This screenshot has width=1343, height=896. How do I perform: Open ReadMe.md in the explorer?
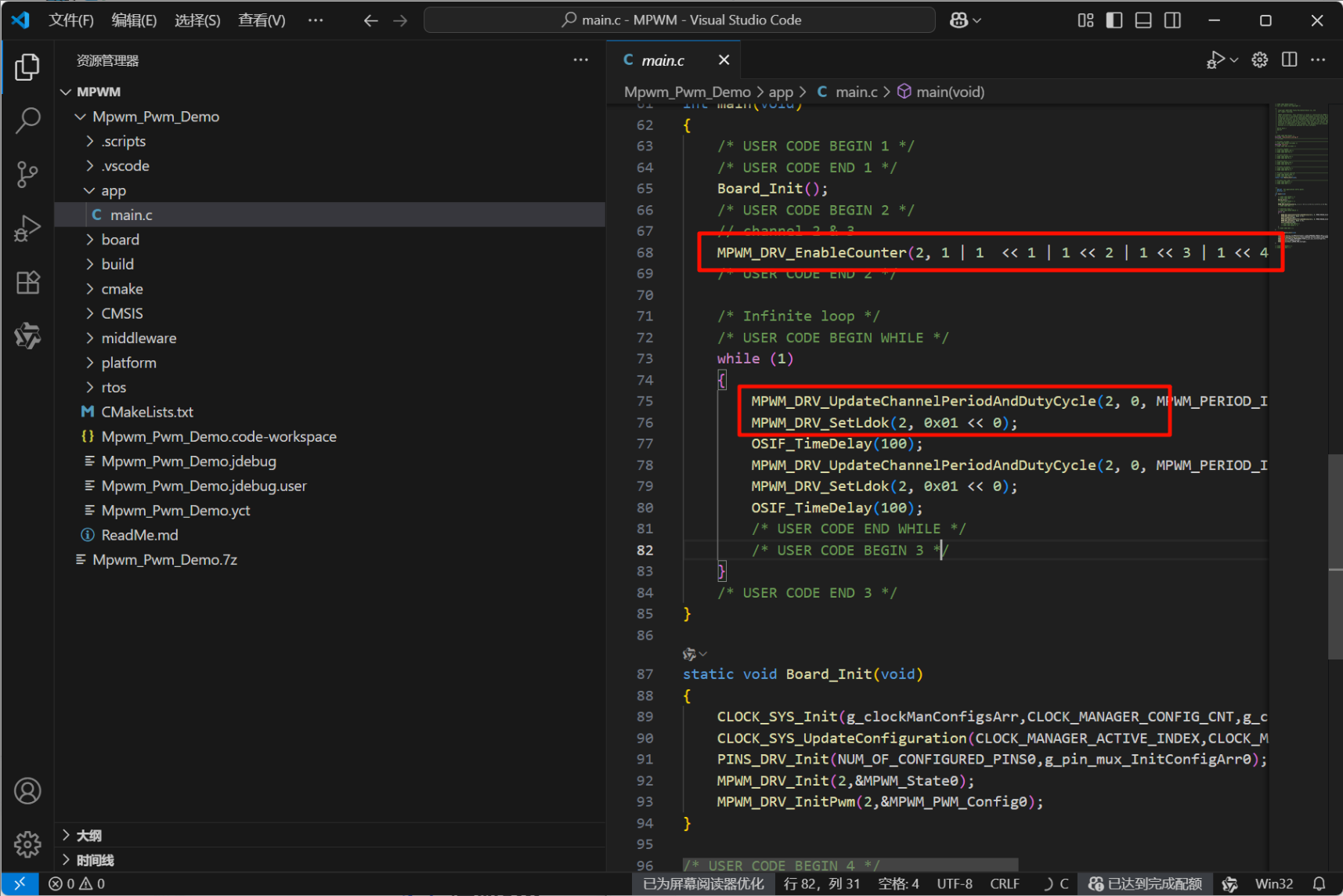[330, 535]
